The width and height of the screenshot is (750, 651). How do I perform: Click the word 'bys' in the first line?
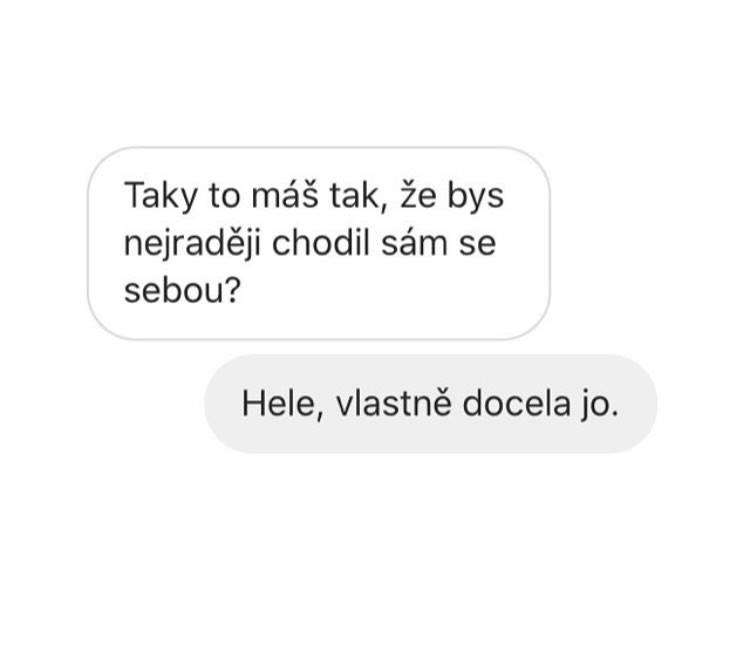pos(475,196)
